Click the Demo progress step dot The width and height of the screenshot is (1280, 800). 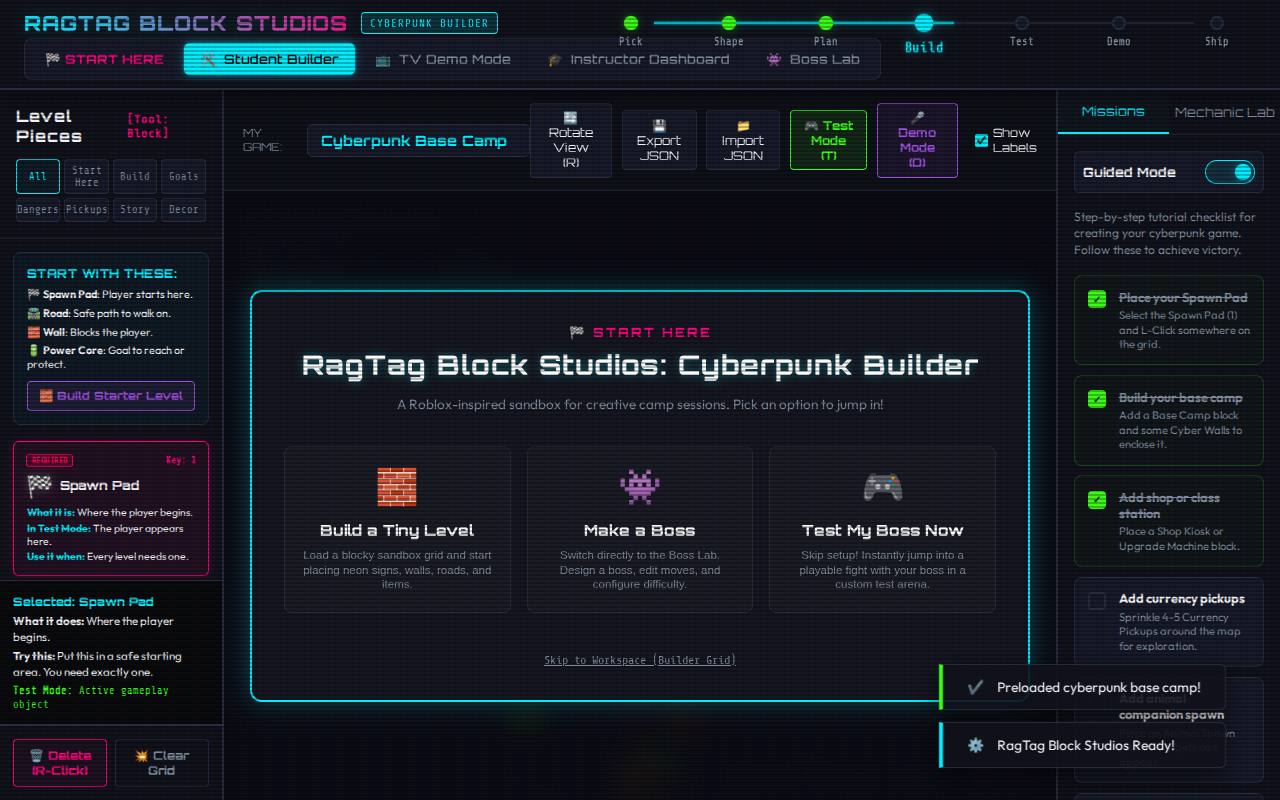coord(1118,23)
